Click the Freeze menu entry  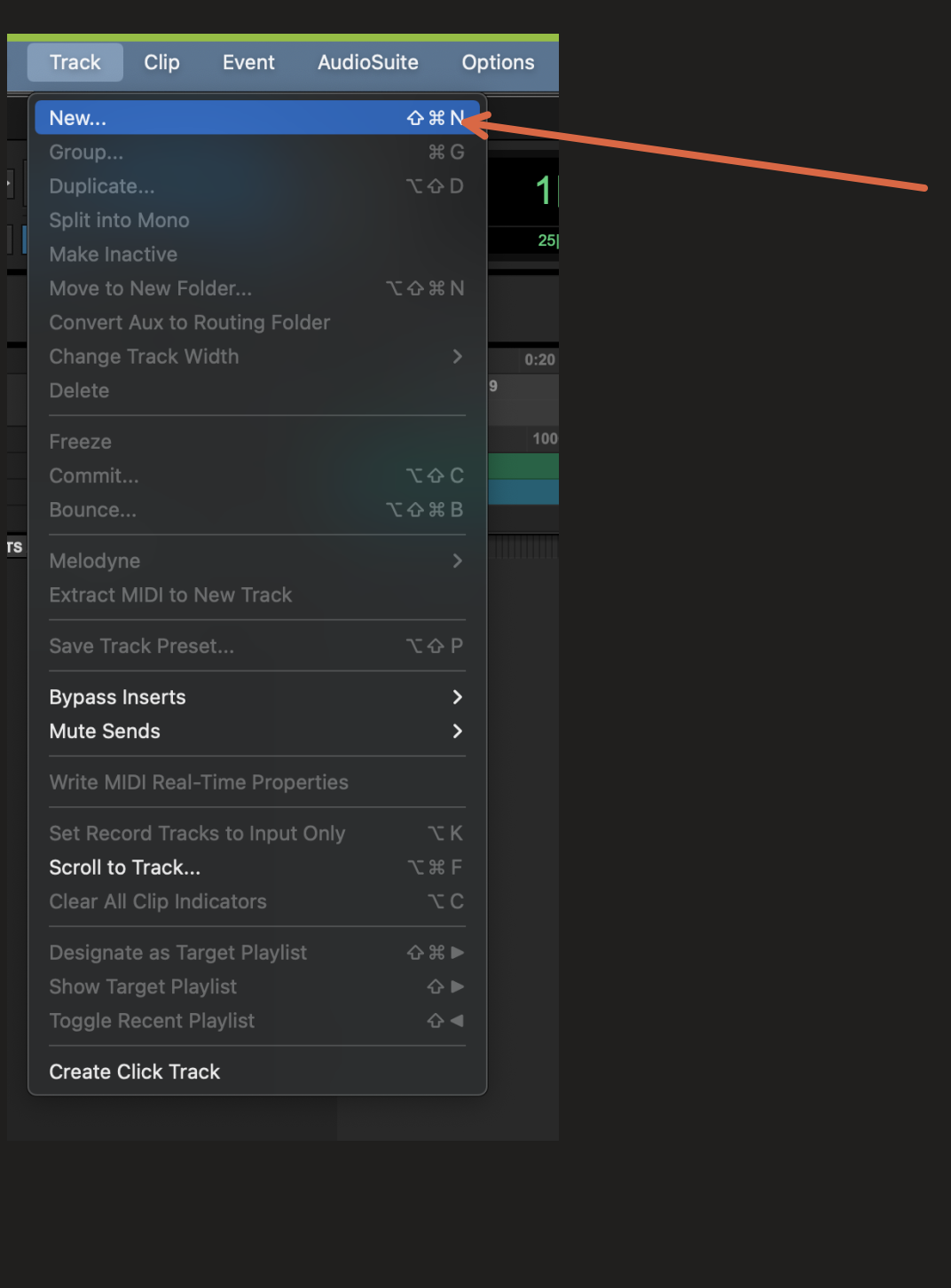coord(81,442)
